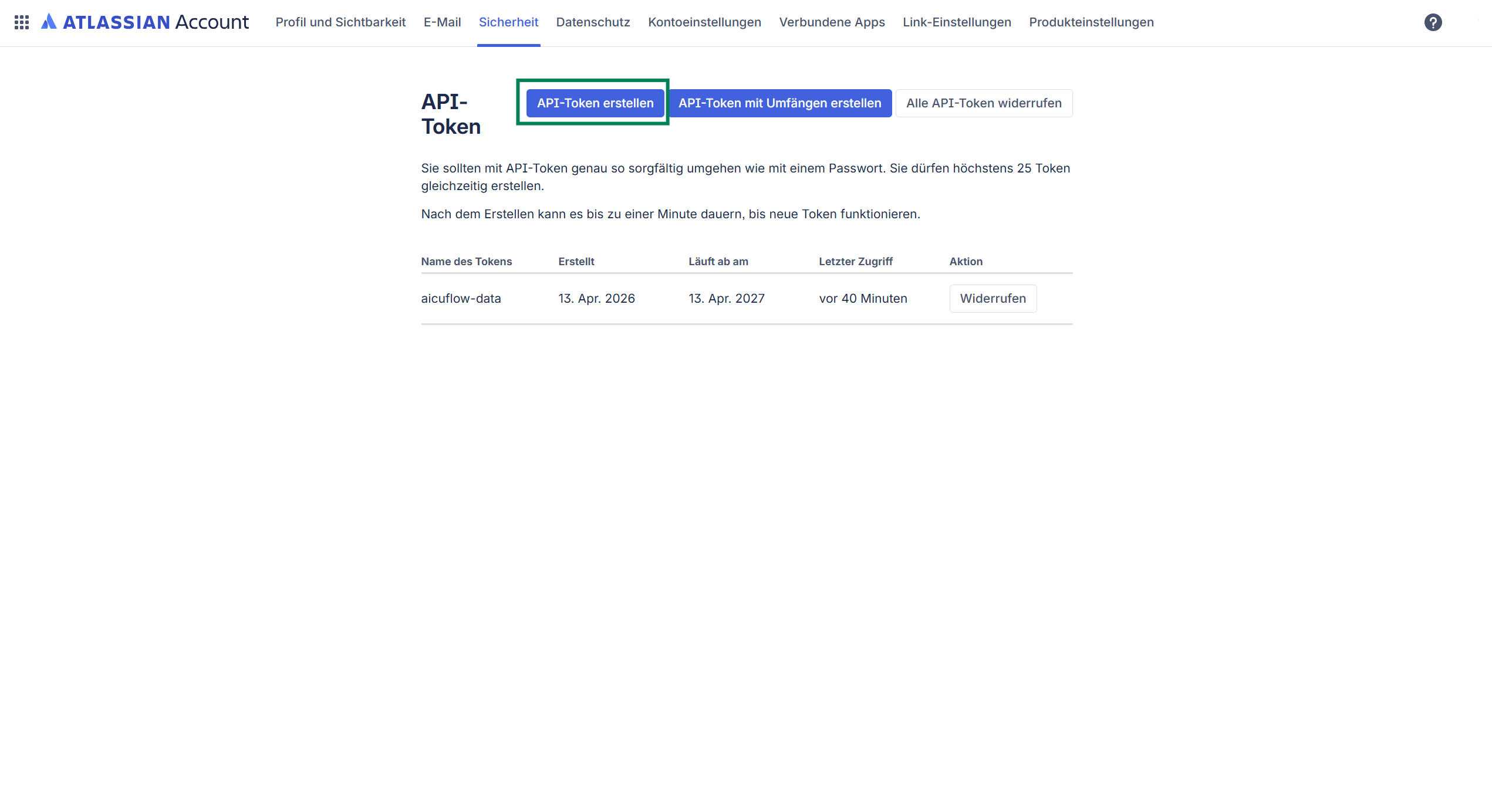
Task: Click the Erstellt column header
Action: click(576, 262)
